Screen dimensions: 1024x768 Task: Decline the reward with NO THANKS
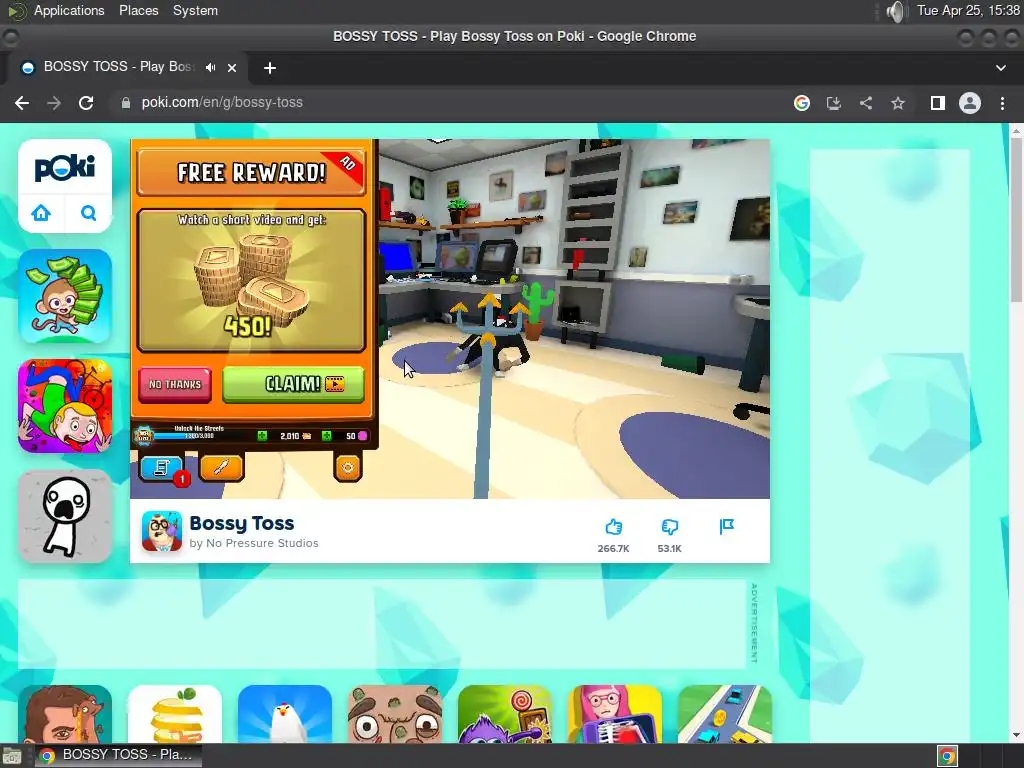click(x=174, y=384)
